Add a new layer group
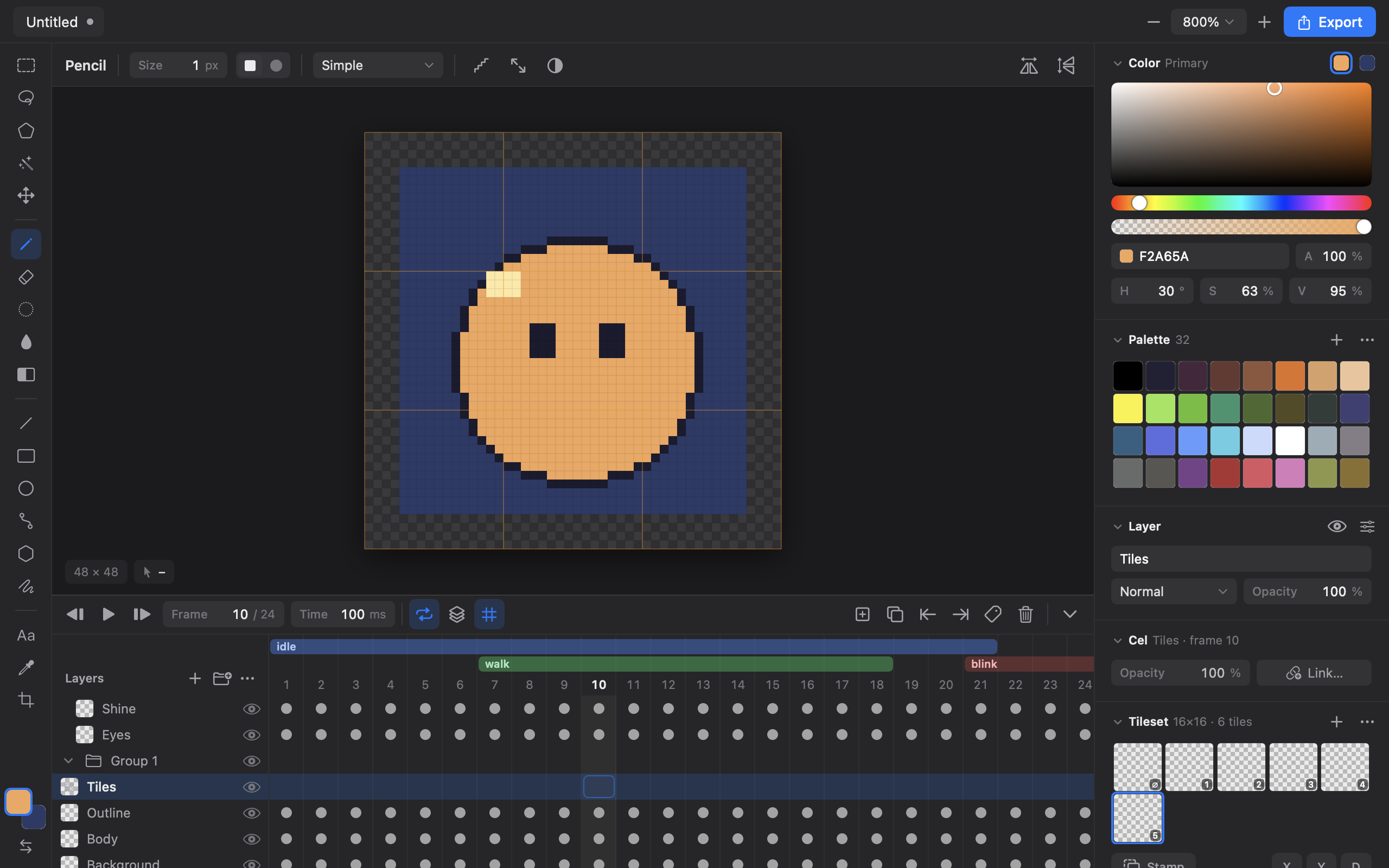The width and height of the screenshot is (1389, 868). (221, 679)
